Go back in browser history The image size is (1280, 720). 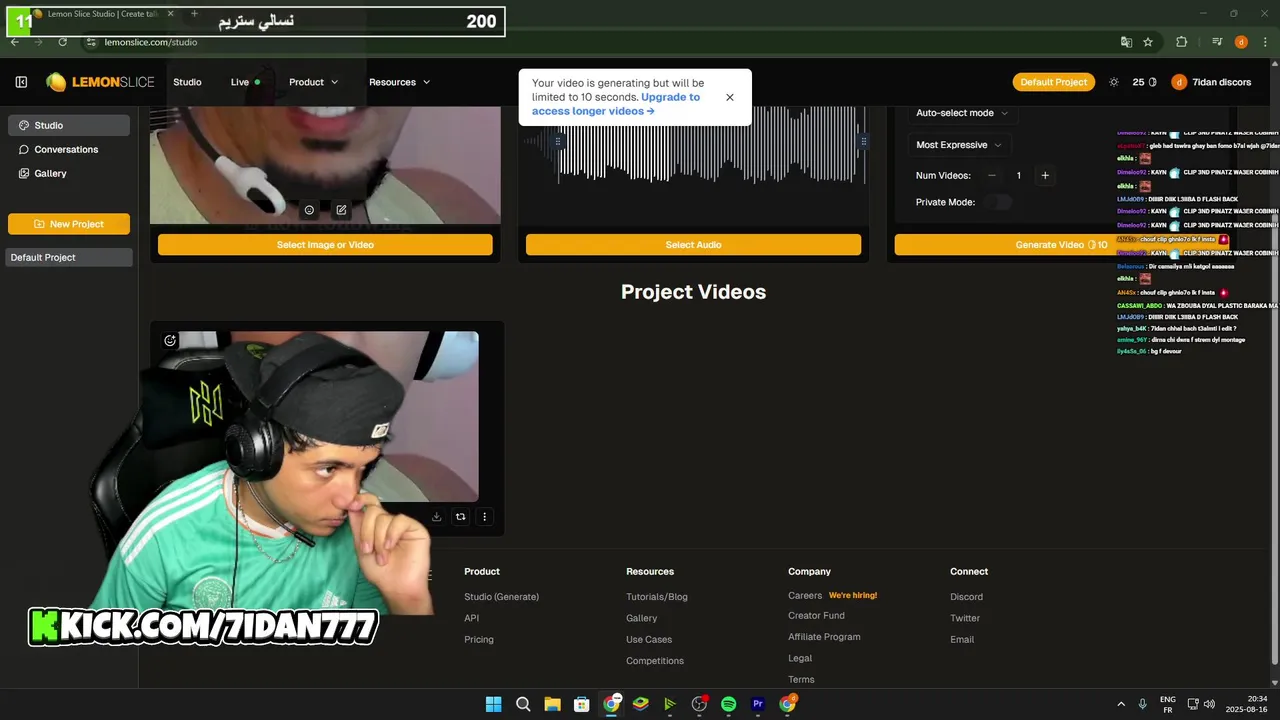tap(14, 42)
